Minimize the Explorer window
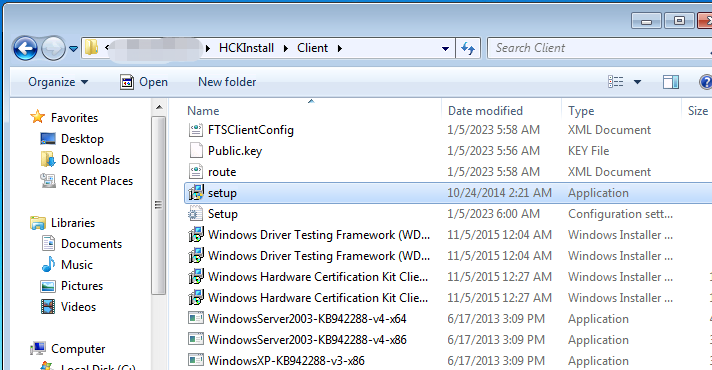Image resolution: width=712 pixels, height=370 pixels. click(647, 21)
